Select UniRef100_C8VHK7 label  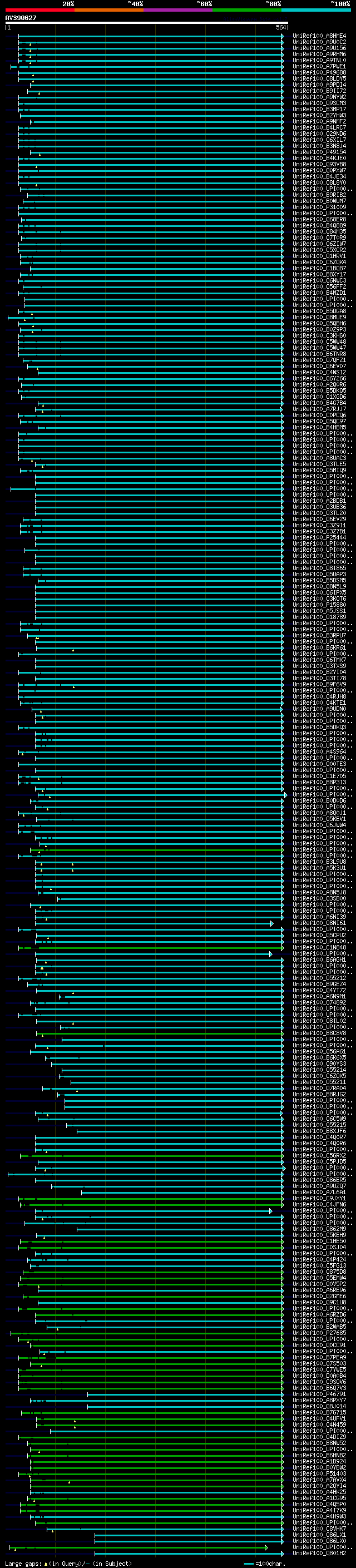pyautogui.click(x=319, y=1529)
